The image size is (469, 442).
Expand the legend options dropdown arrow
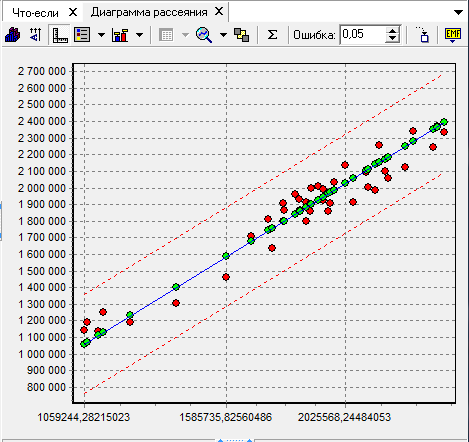coord(101,35)
